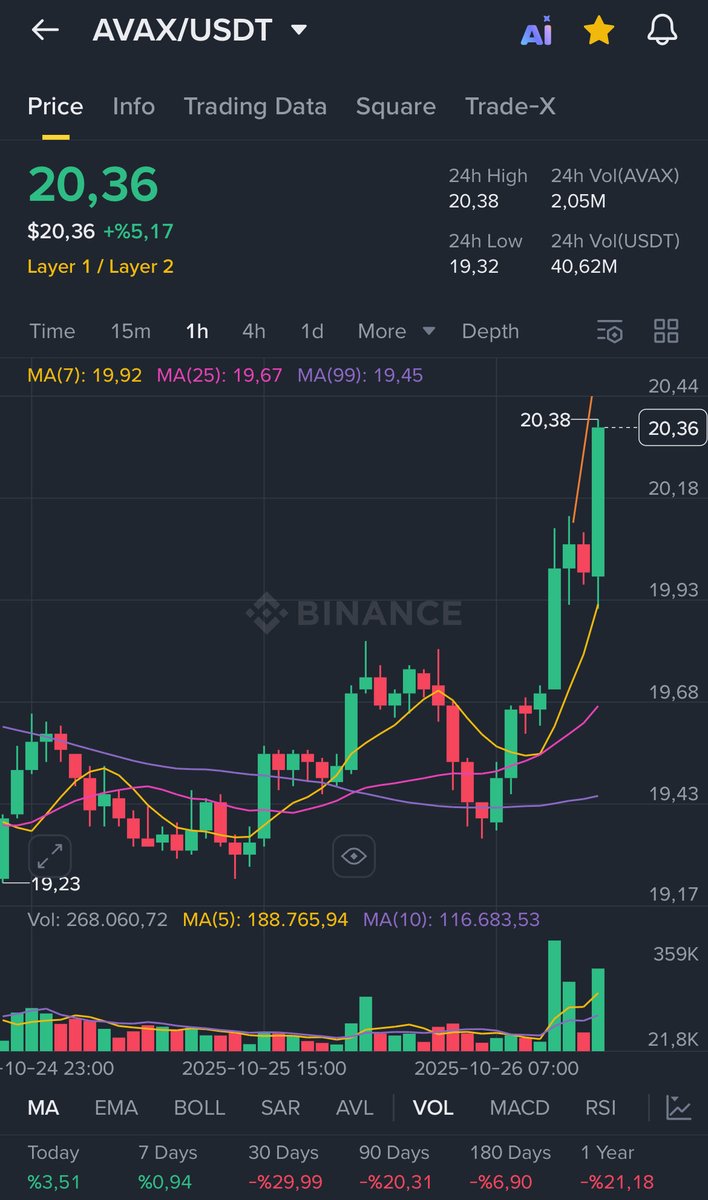Open the chart layout grid icon
The height and width of the screenshot is (1200, 708).
point(666,331)
